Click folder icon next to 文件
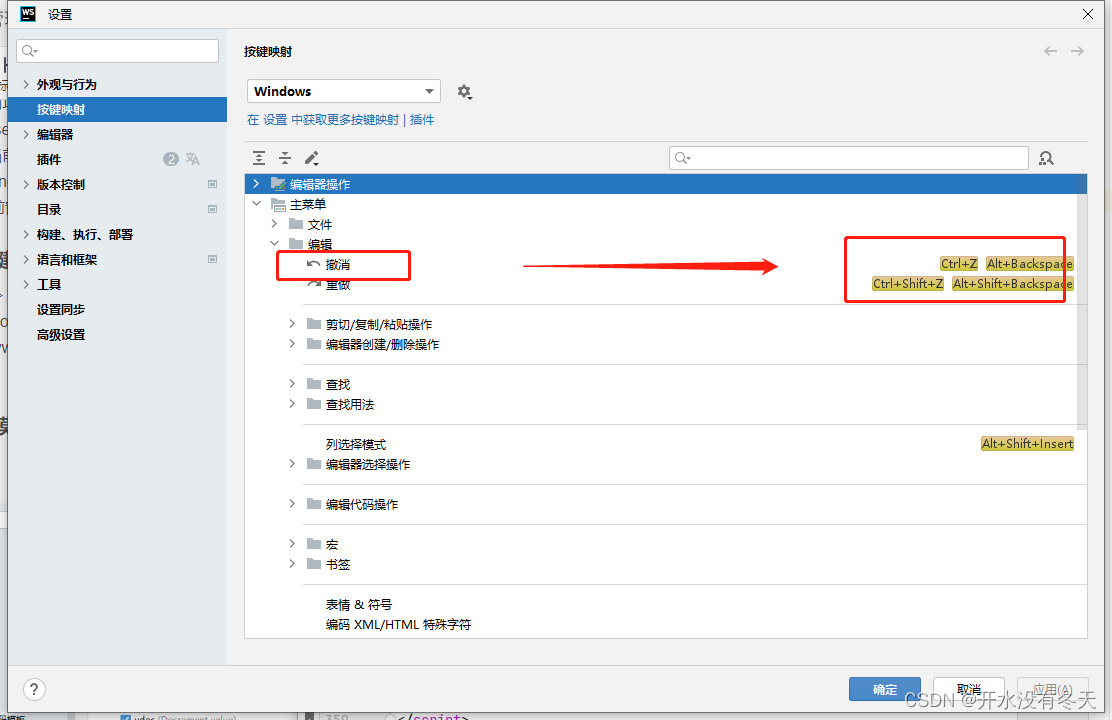Image resolution: width=1112 pixels, height=720 pixels. (296, 224)
